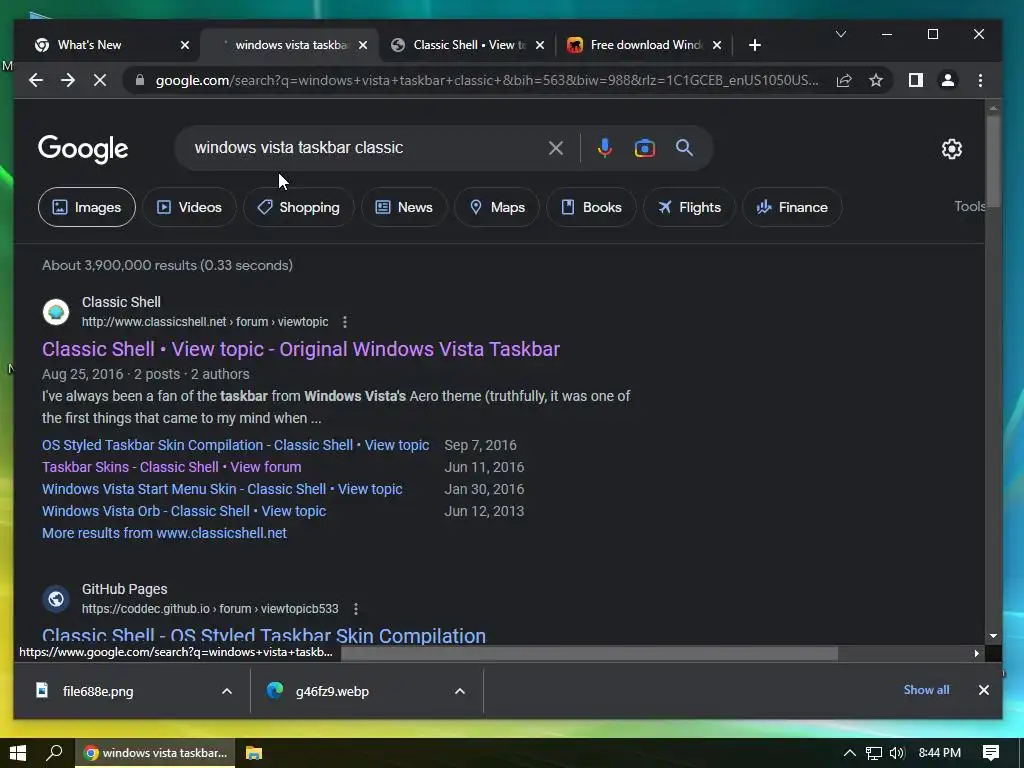Viewport: 1024px width, 768px height.
Task: Click the Chrome address bar URL
Action: tap(487, 80)
